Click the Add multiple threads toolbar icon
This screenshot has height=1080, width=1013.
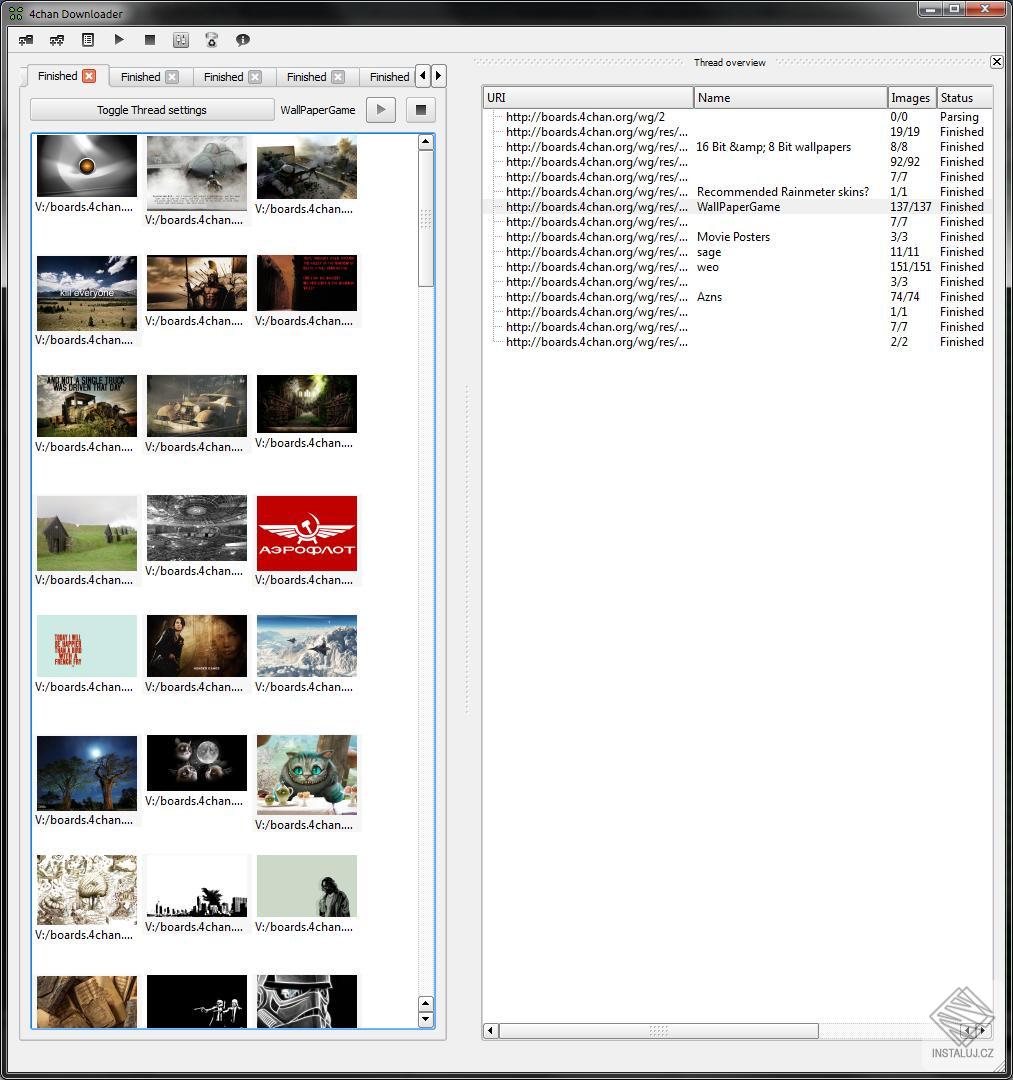point(57,40)
